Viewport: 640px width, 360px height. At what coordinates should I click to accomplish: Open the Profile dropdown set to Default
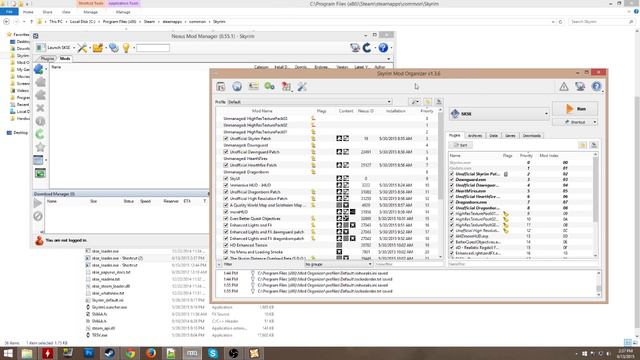(309, 102)
